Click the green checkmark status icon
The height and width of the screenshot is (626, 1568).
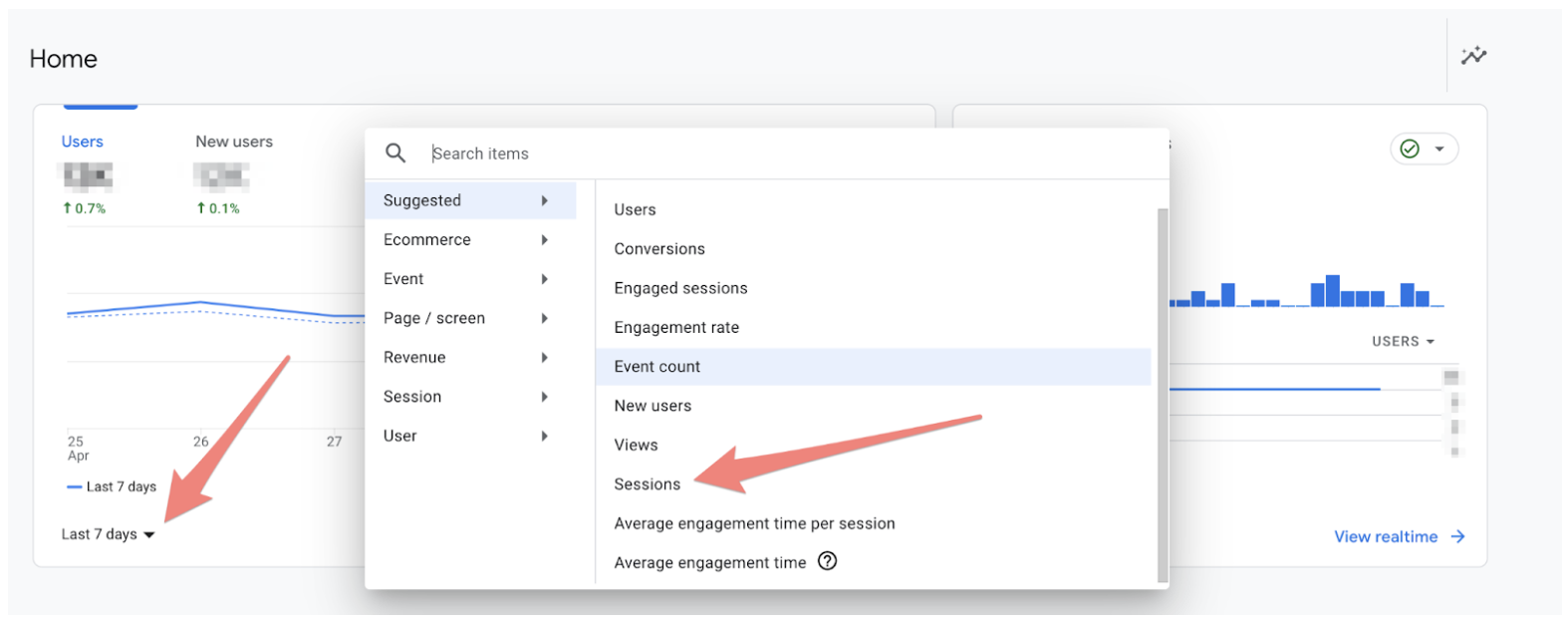(1410, 149)
